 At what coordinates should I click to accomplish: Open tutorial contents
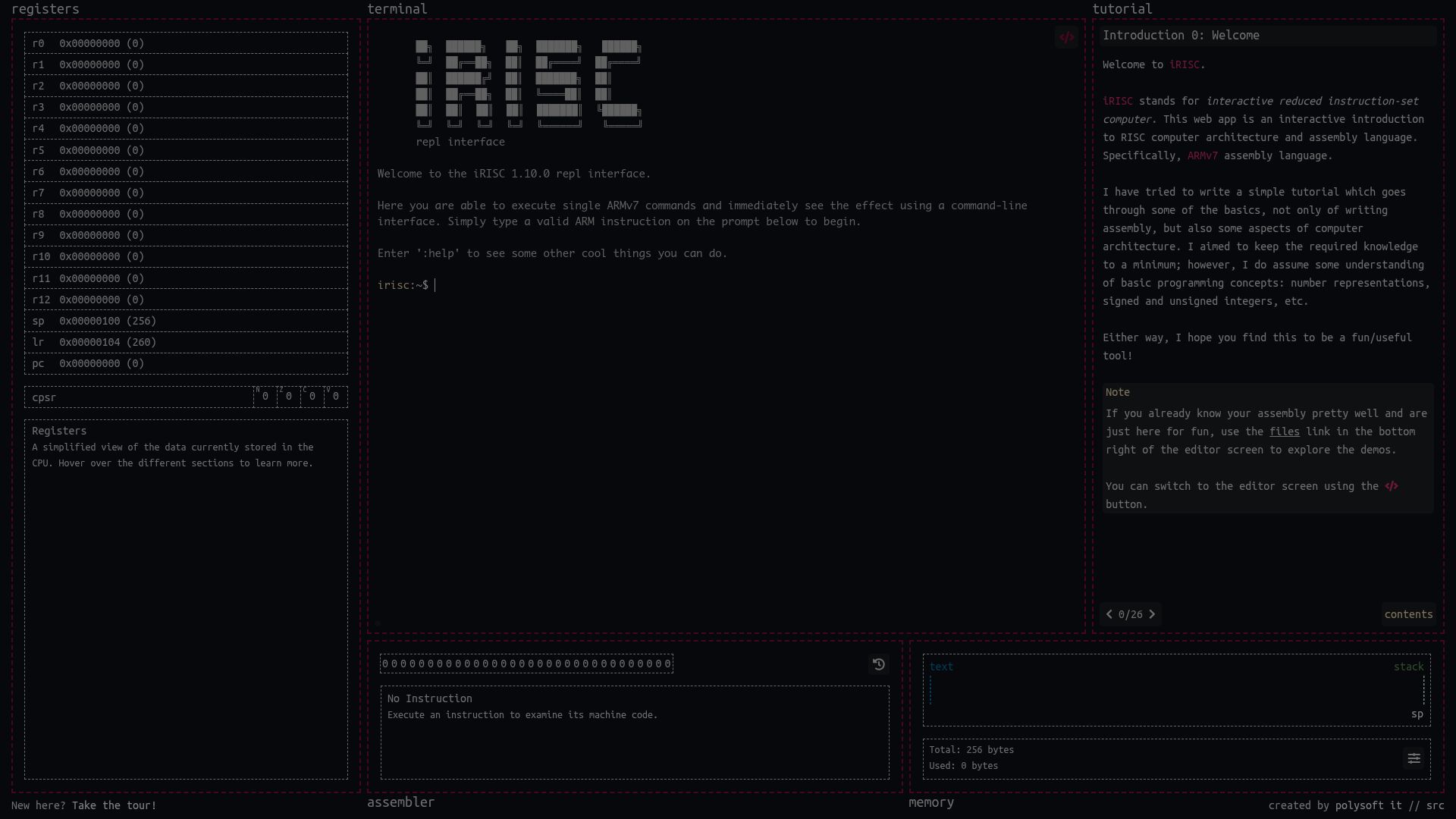[x=1408, y=614]
